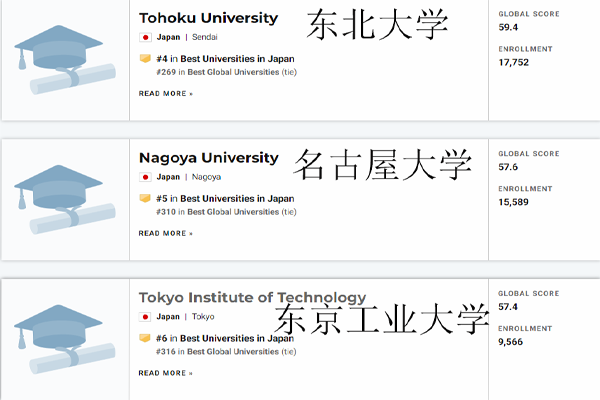This screenshot has width=600, height=400.
Task: Open the Tohoku University title link
Action: tap(209, 18)
